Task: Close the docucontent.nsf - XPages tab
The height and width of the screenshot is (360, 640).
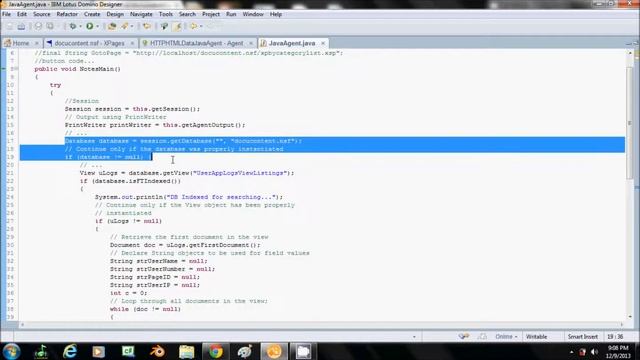Action: pyautogui.click(x=132, y=43)
